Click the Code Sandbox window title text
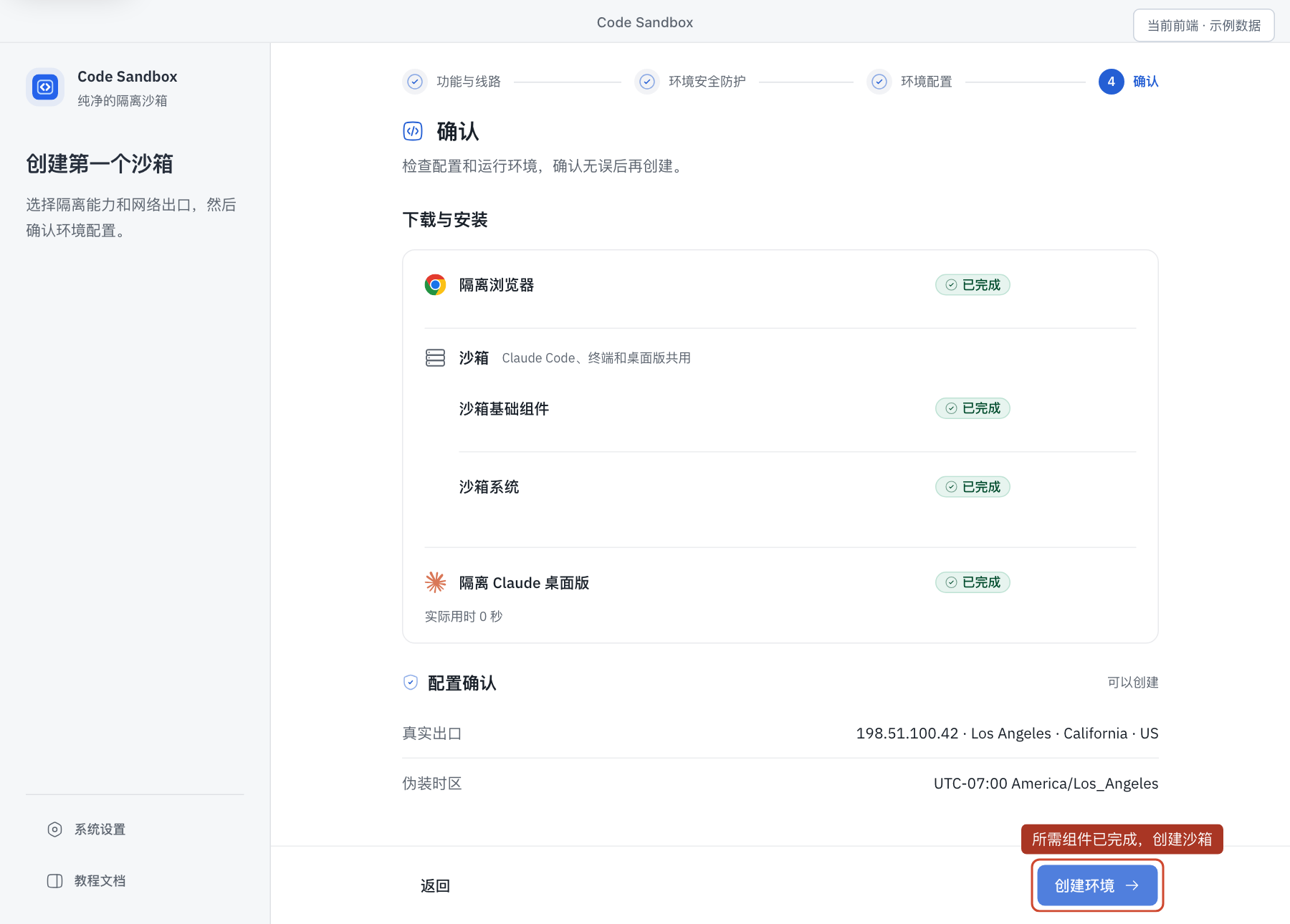Viewport: 1290px width, 924px height. (x=645, y=23)
